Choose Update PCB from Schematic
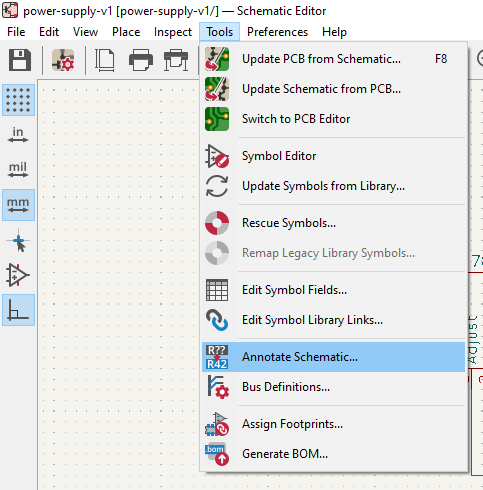Screen dimensions: 483x490 point(333,59)
